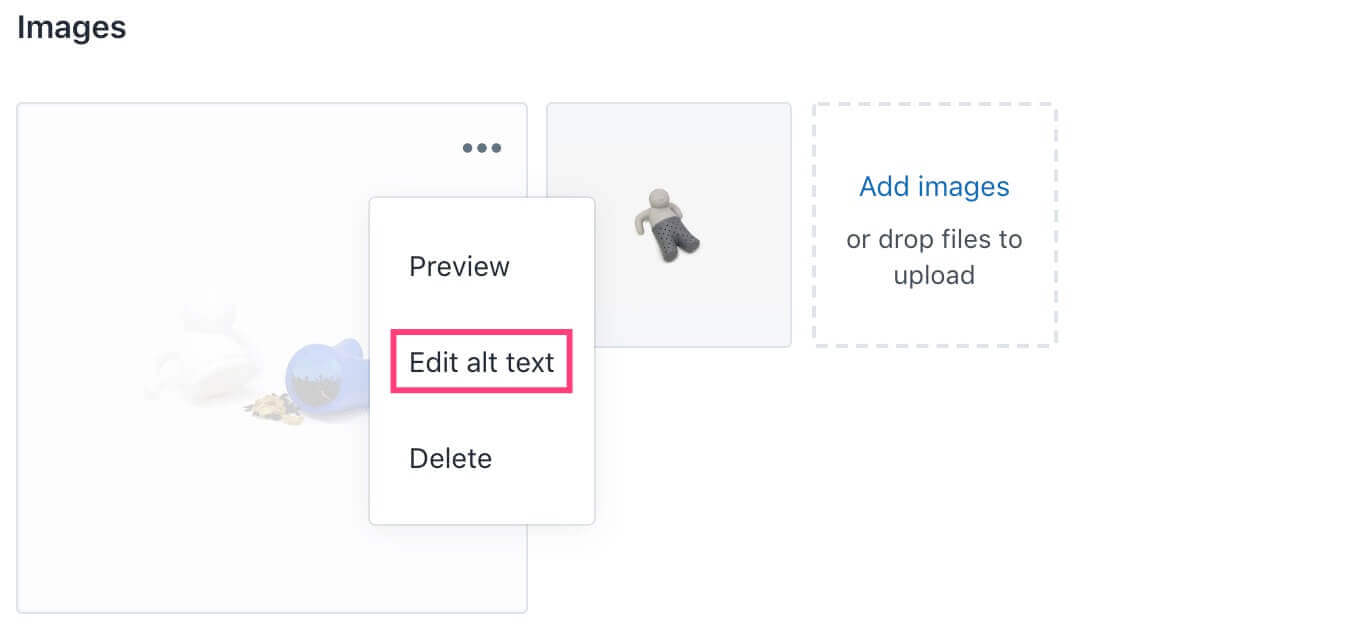1354x630 pixels.
Task: Delete the image via menu
Action: (450, 459)
